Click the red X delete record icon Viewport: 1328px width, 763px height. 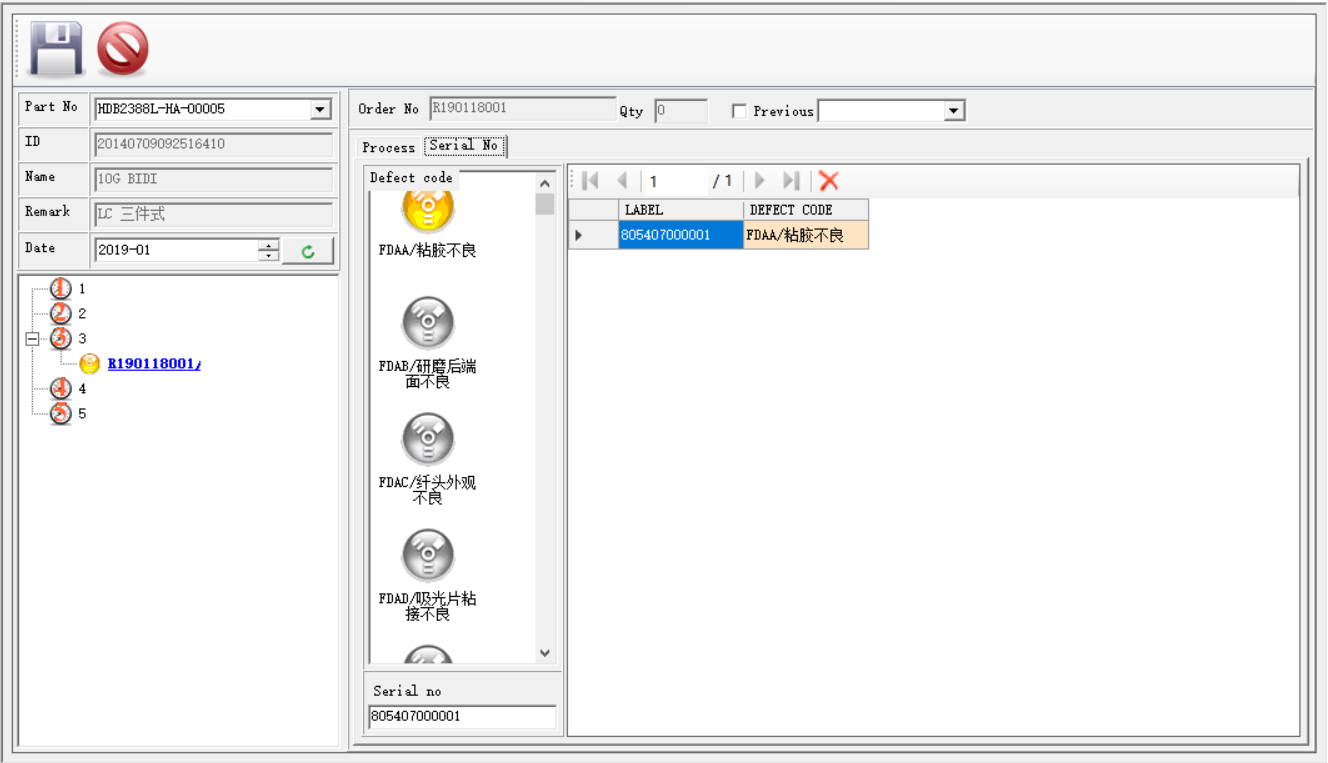point(828,181)
